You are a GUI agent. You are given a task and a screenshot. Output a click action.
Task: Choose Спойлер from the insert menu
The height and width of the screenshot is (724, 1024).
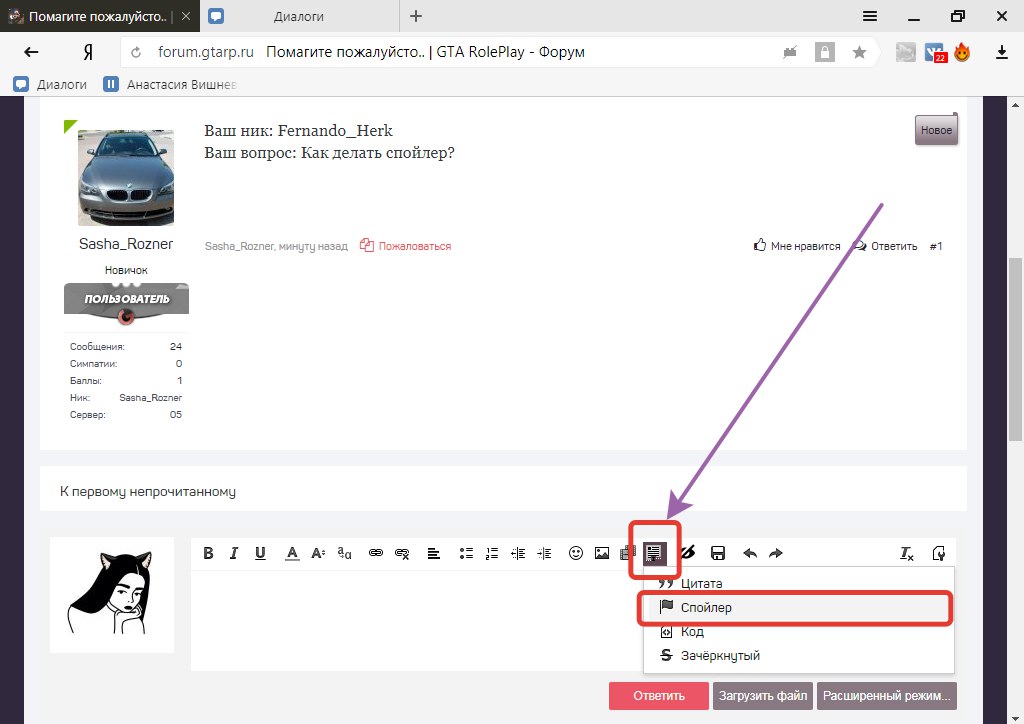(x=799, y=607)
